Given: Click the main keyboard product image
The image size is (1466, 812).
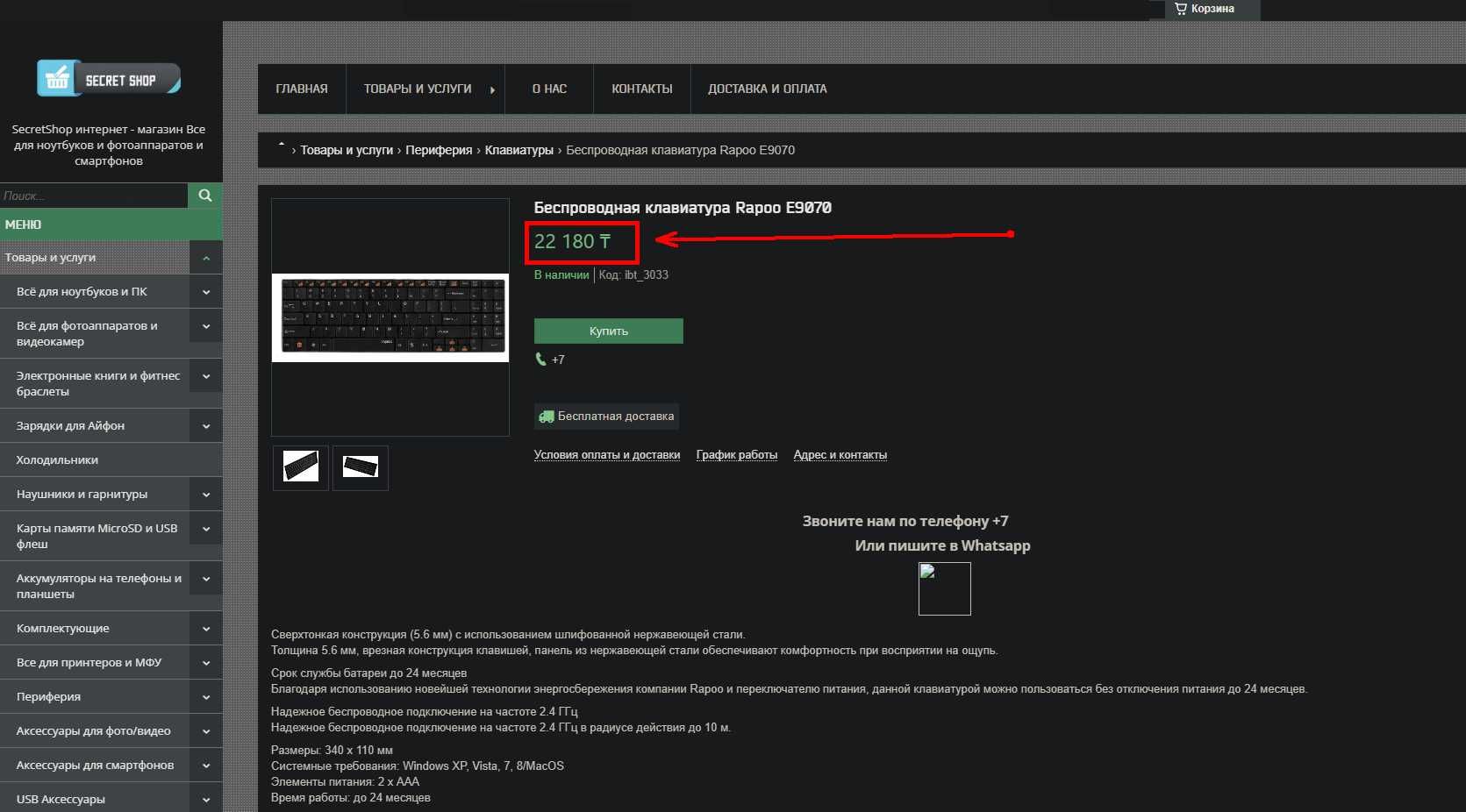Looking at the screenshot, I should [x=390, y=317].
